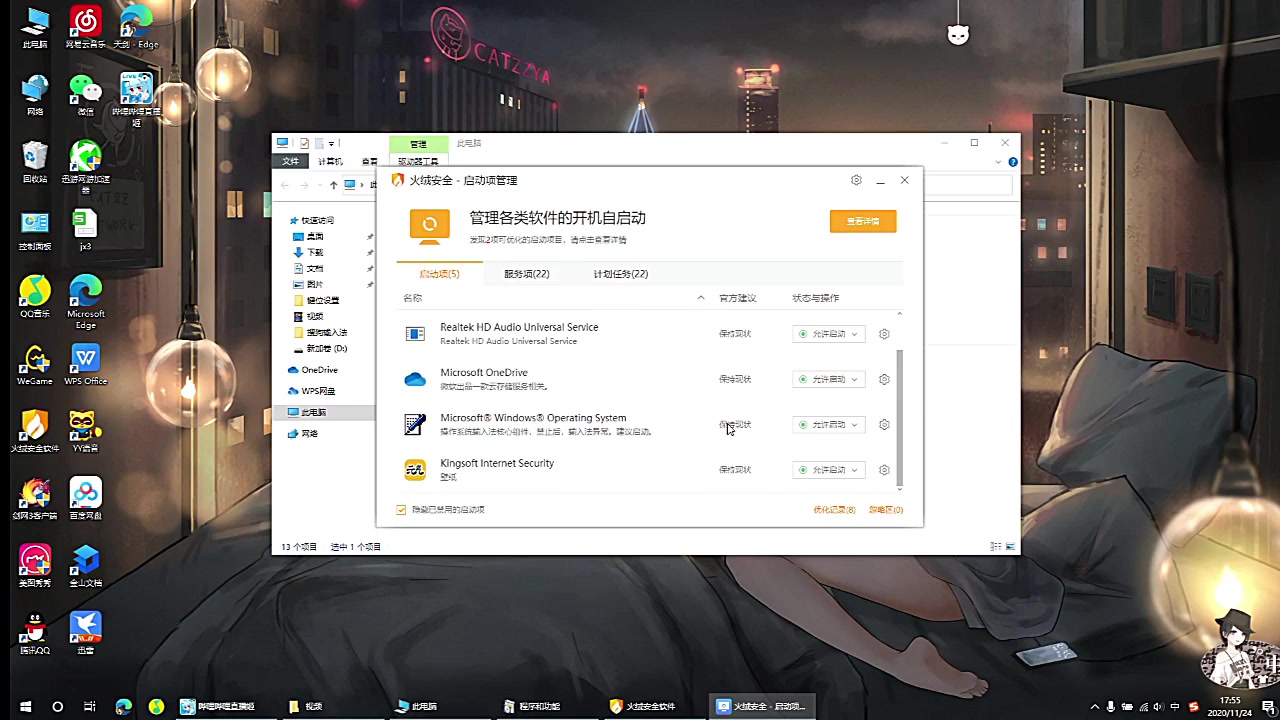Open settings gear for Microsoft OneDrive row

pos(884,379)
